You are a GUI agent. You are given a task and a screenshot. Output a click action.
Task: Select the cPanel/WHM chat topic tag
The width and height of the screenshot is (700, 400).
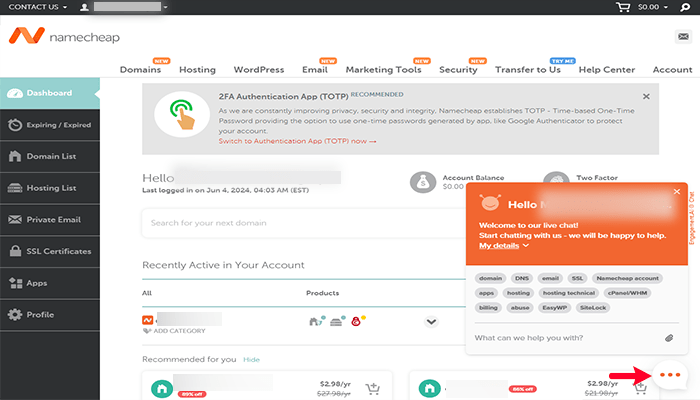[x=627, y=293]
